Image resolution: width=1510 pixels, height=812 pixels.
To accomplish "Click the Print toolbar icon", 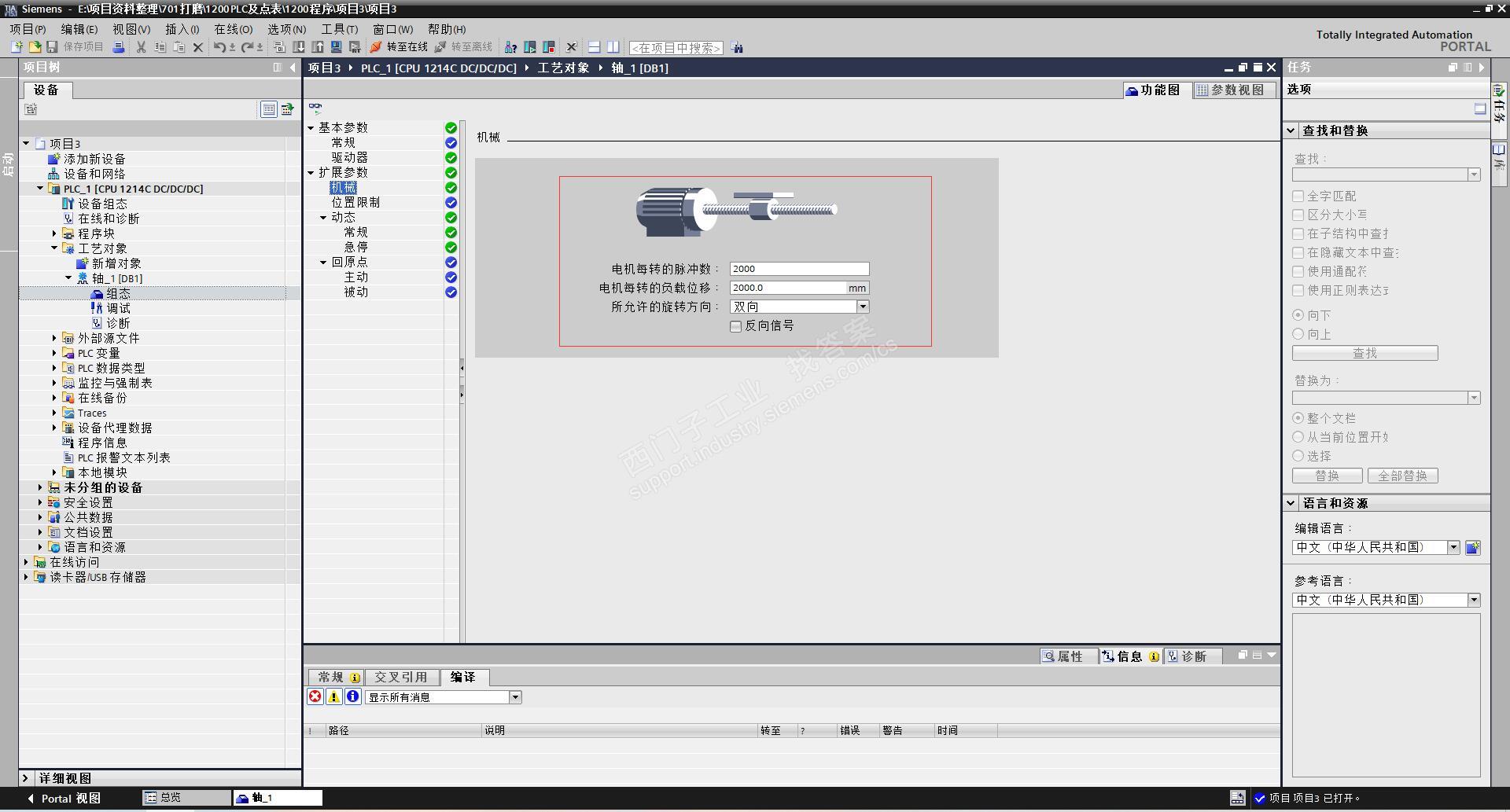I will [119, 47].
